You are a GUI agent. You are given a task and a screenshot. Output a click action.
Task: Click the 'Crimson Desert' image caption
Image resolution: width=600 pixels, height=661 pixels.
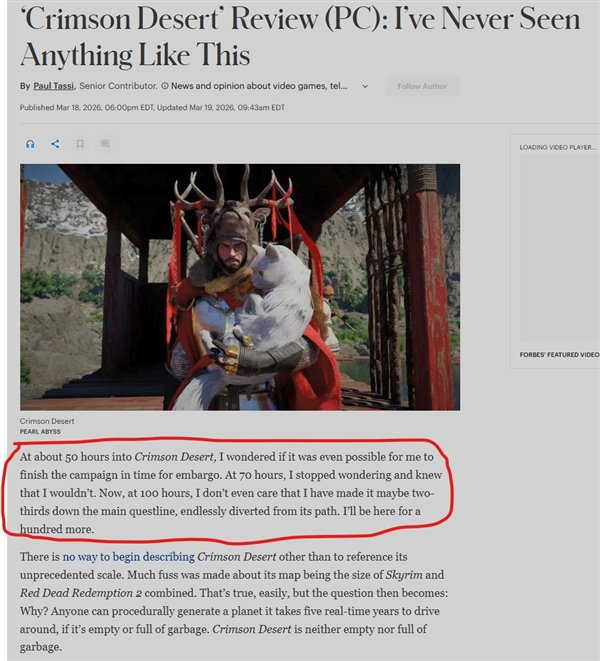point(47,421)
